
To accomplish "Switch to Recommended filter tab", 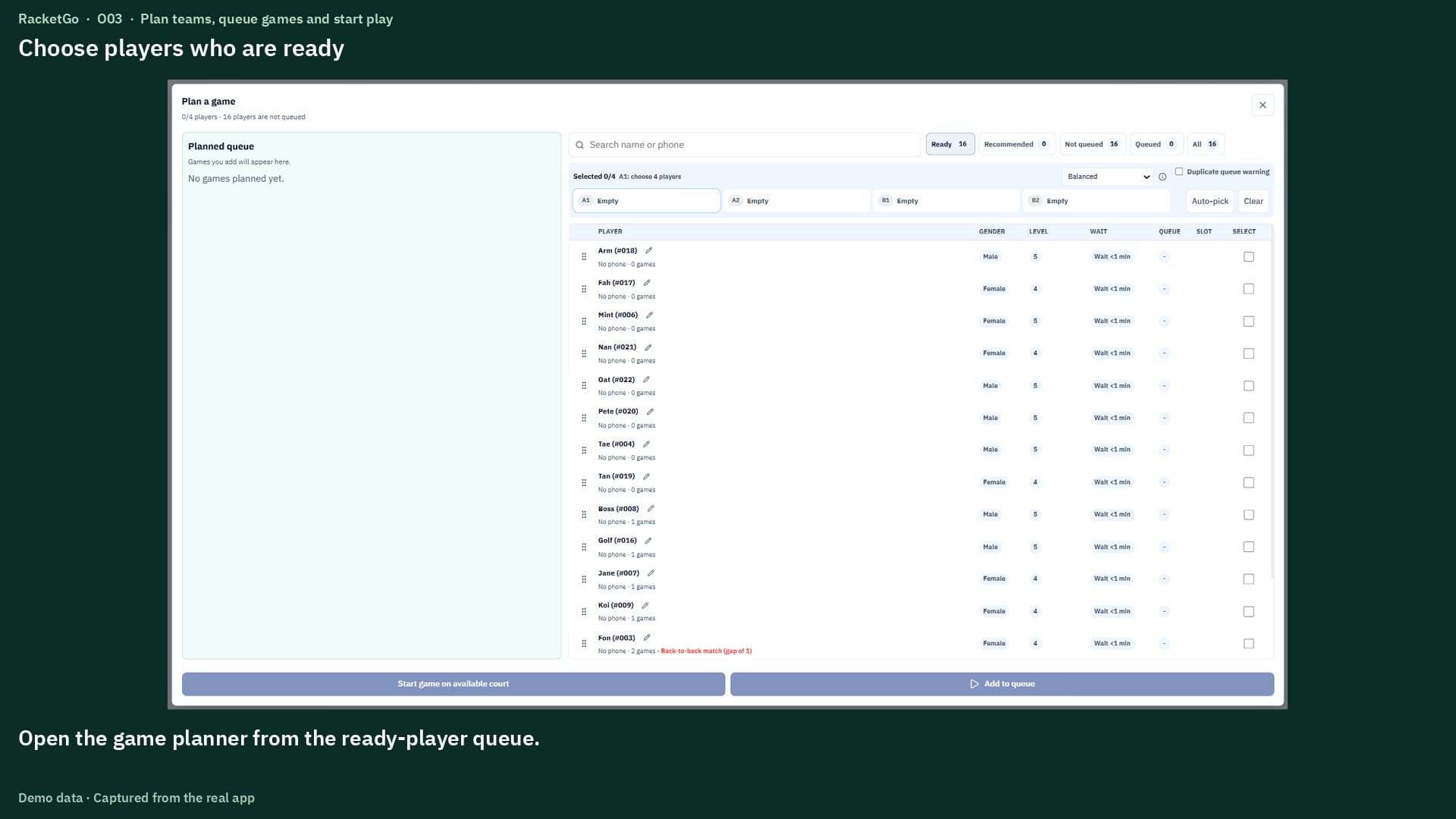I will pos(1017,144).
